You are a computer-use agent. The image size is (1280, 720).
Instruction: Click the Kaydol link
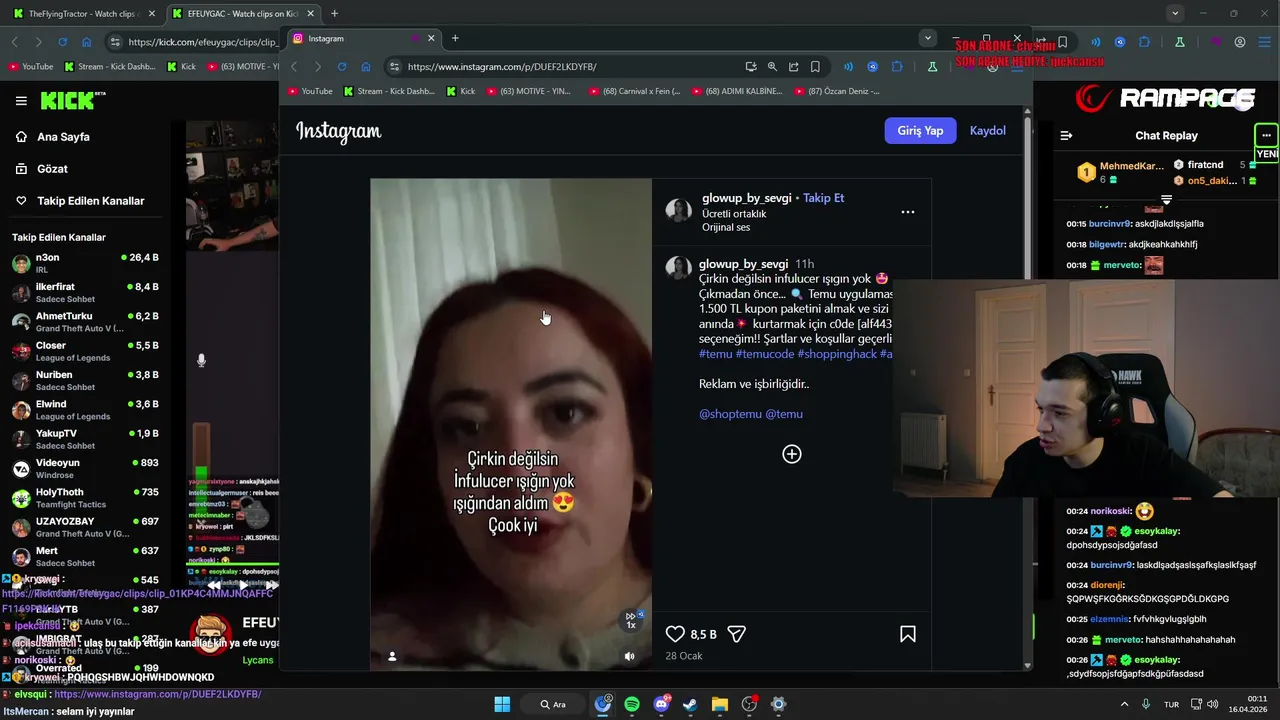[988, 131]
